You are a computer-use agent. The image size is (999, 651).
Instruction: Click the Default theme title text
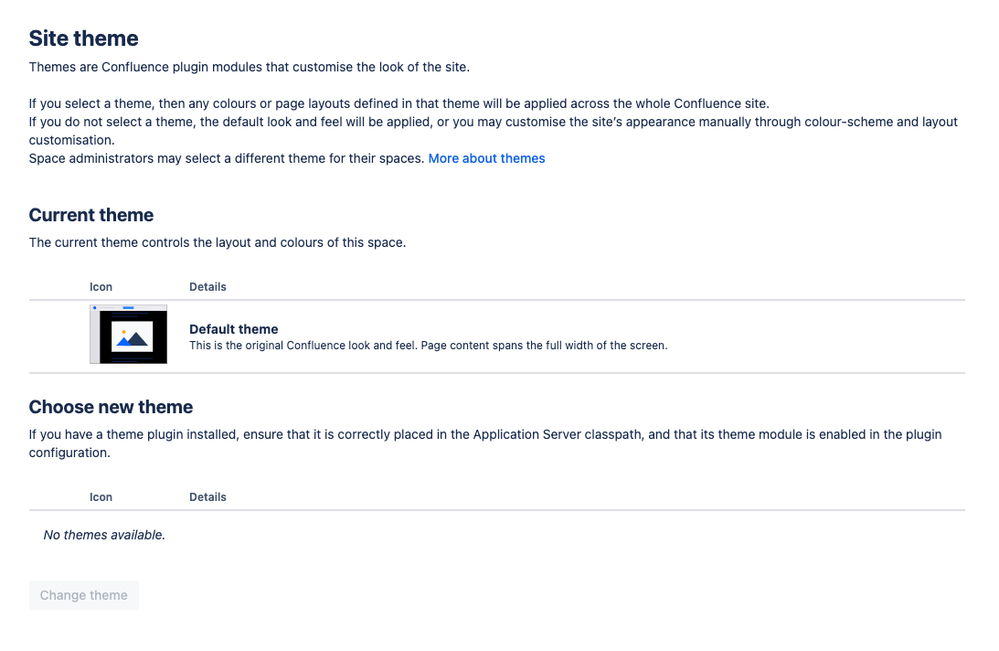[234, 329]
